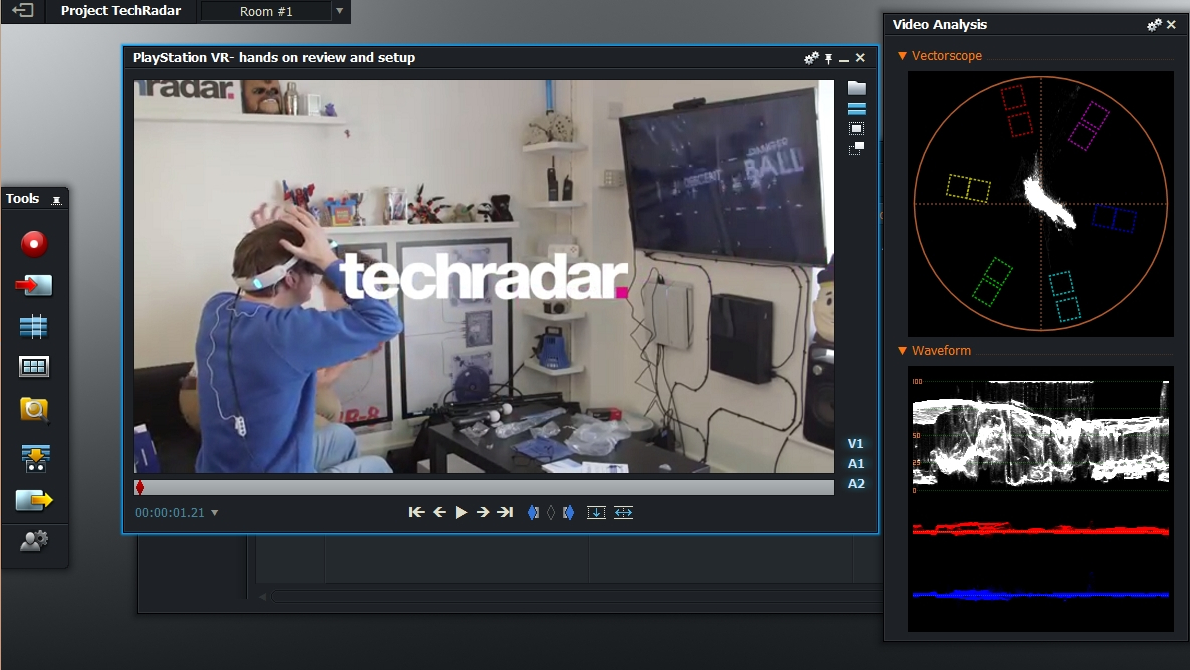This screenshot has height=670, width=1190.
Task: Open the viewer settings cog menu
Action: [x=810, y=58]
